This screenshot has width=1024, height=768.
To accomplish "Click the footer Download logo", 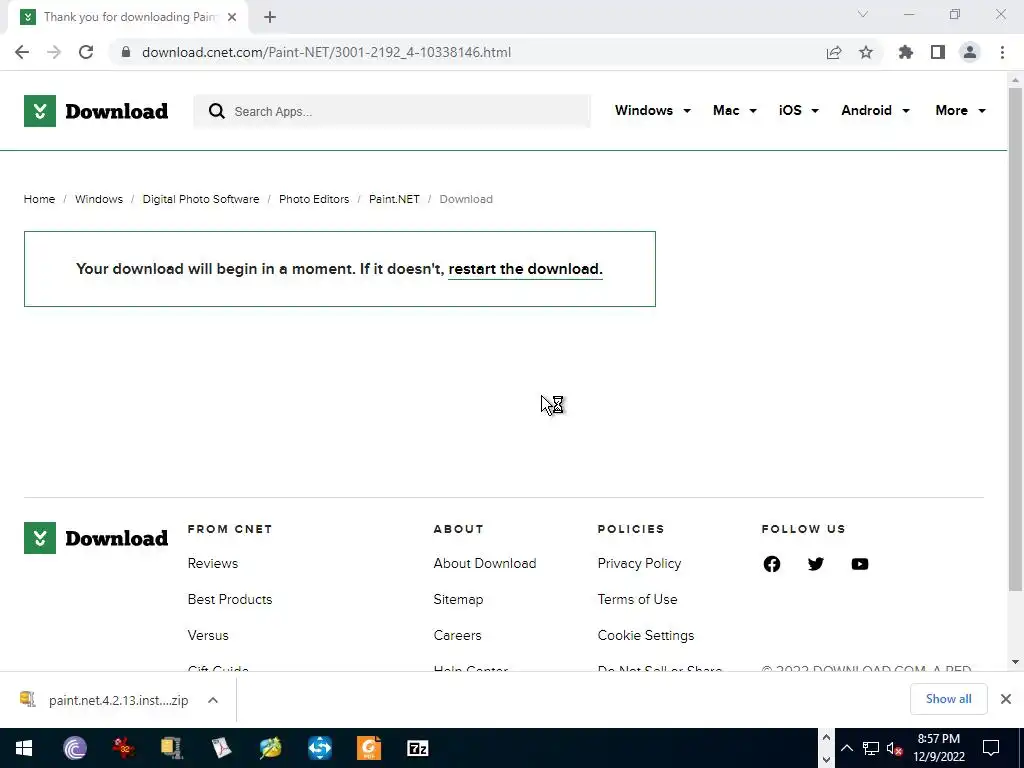I will coord(96,538).
